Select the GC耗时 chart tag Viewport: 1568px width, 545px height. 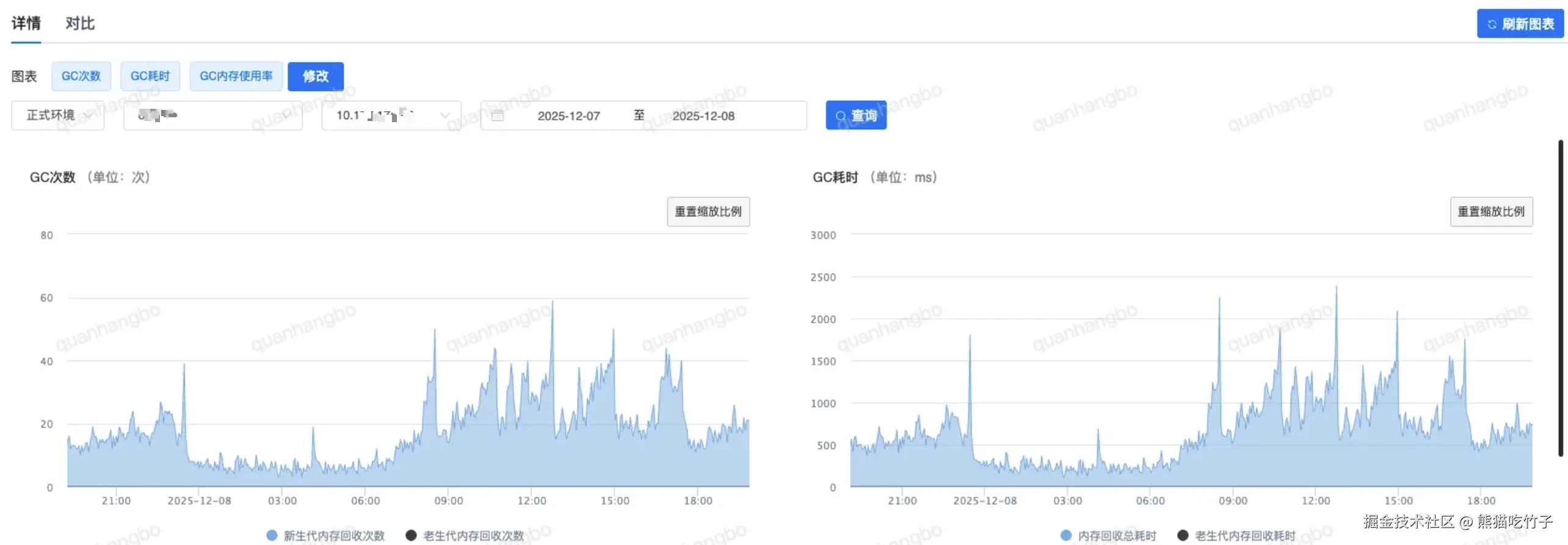click(x=150, y=76)
